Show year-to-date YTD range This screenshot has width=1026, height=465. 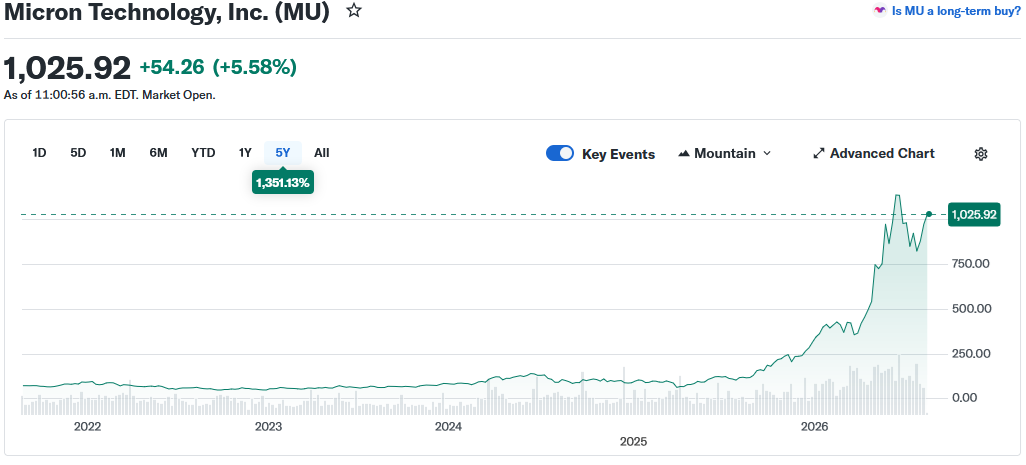[203, 153]
